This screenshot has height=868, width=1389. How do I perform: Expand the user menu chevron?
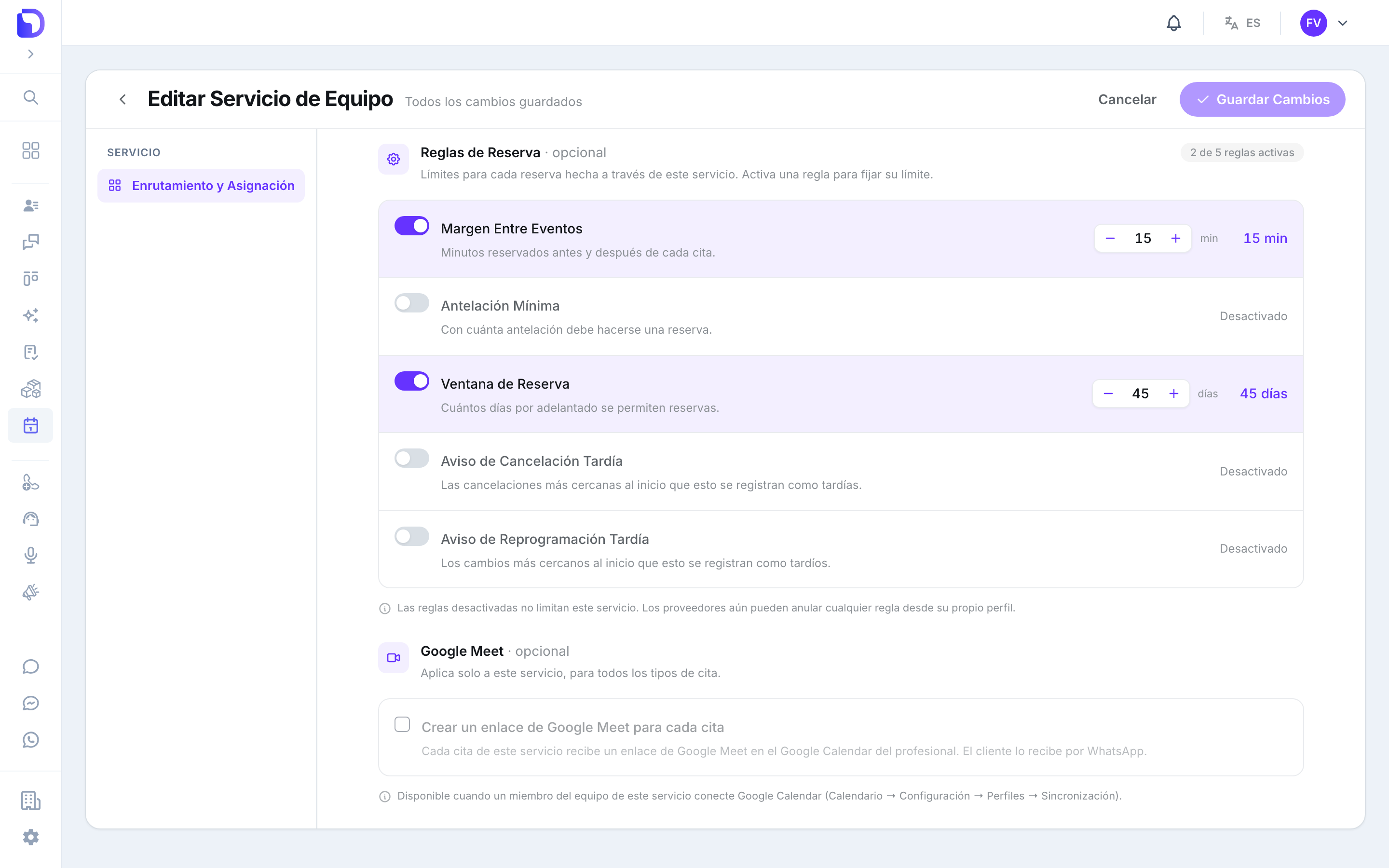point(1343,23)
